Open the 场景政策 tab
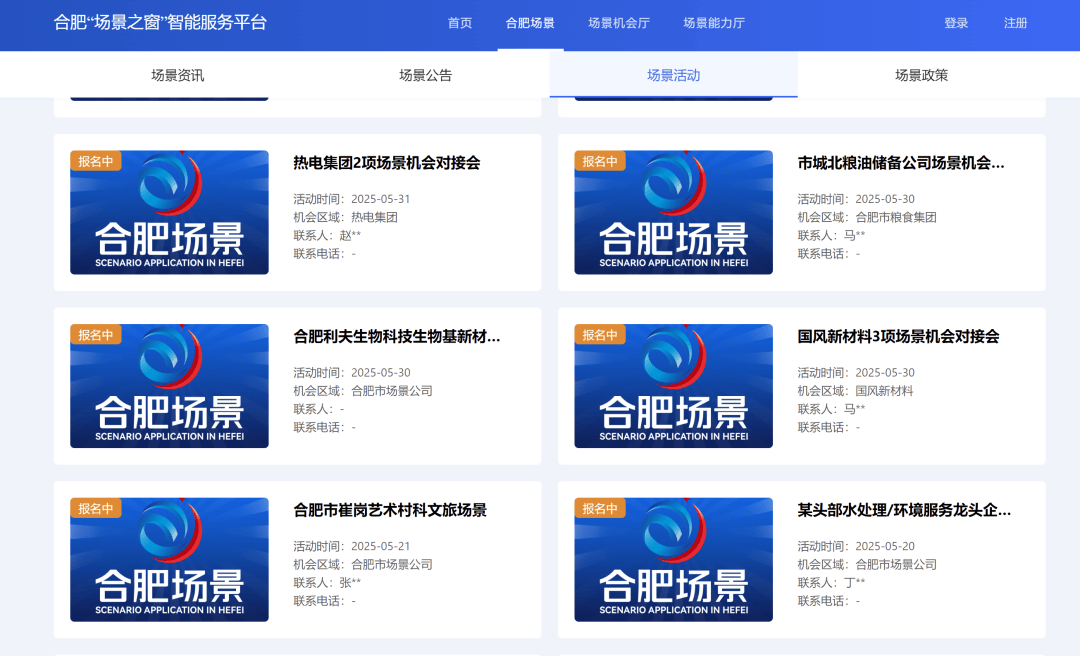The width and height of the screenshot is (1080, 656). (x=921, y=75)
